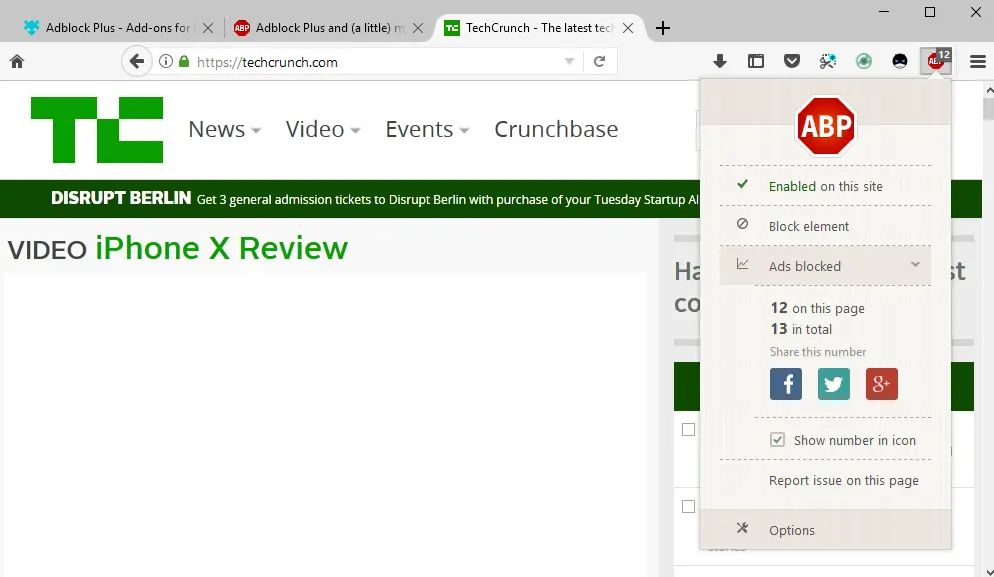994x577 pixels.
Task: Go back with the back arrow button
Action: tap(136, 62)
